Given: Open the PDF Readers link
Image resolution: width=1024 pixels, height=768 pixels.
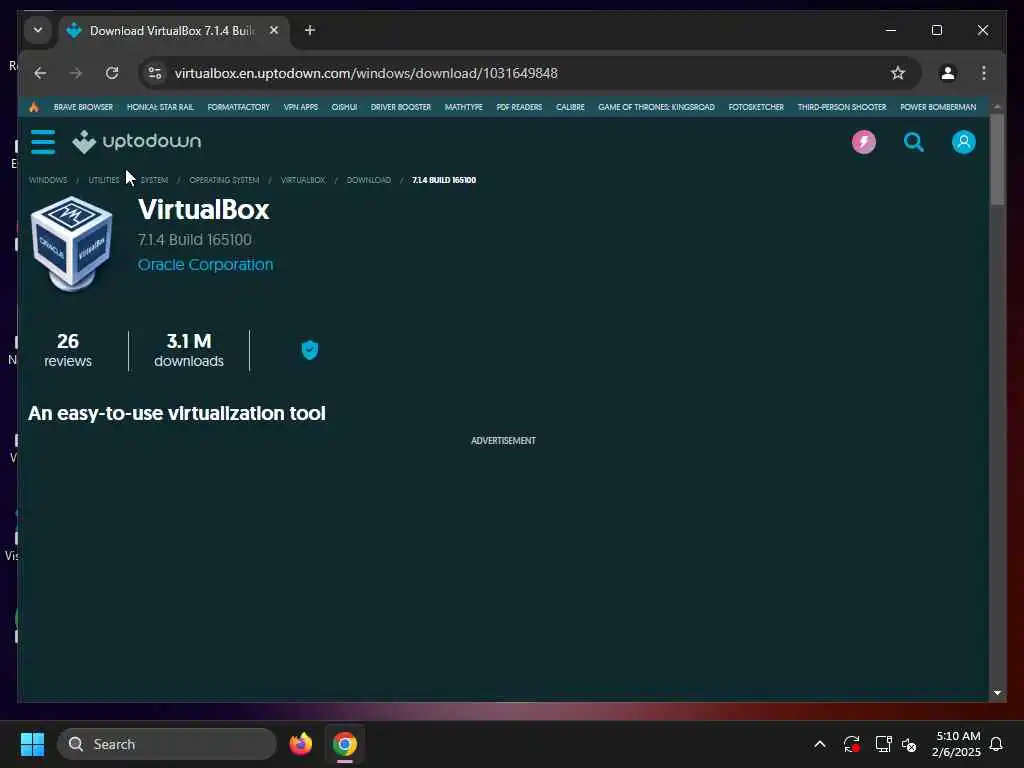Looking at the screenshot, I should [519, 107].
